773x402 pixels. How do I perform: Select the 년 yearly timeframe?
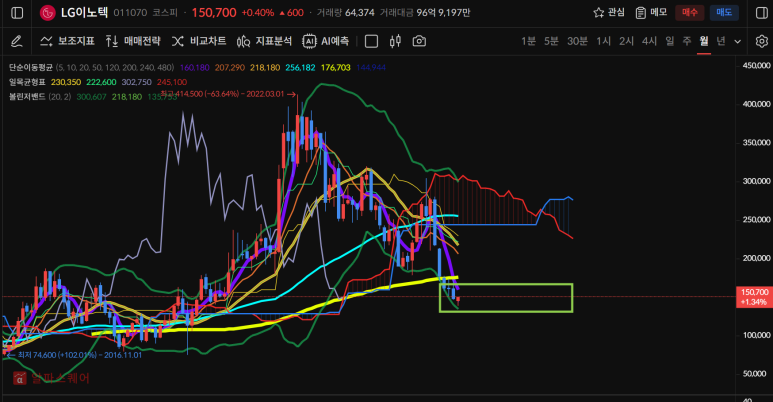721,41
